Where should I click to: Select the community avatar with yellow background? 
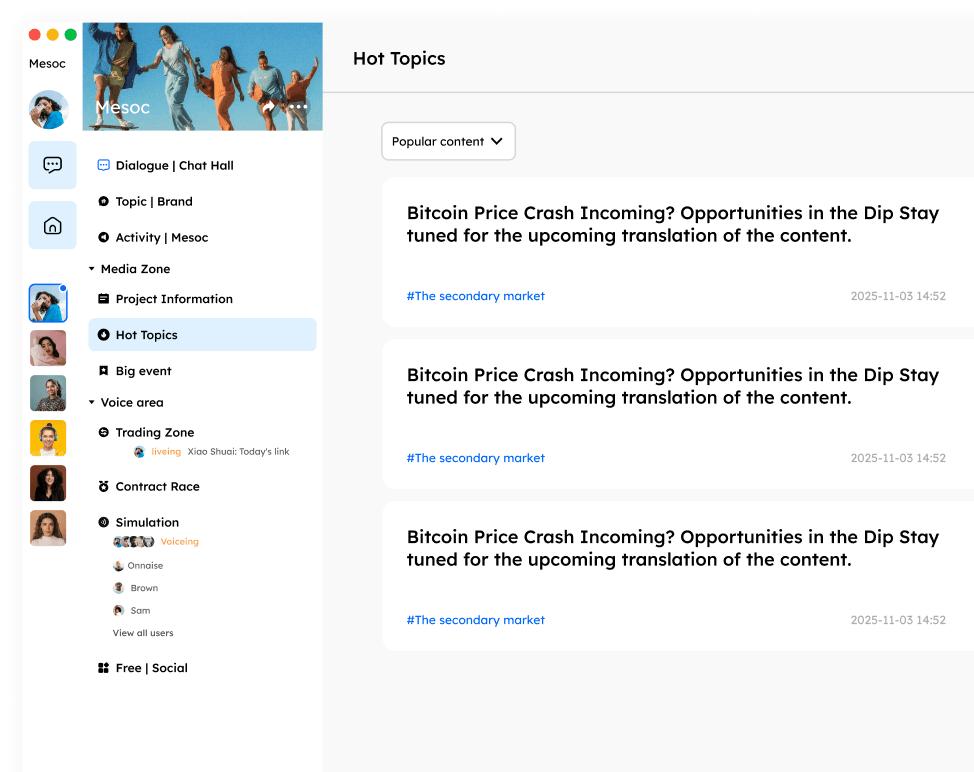coord(48,438)
